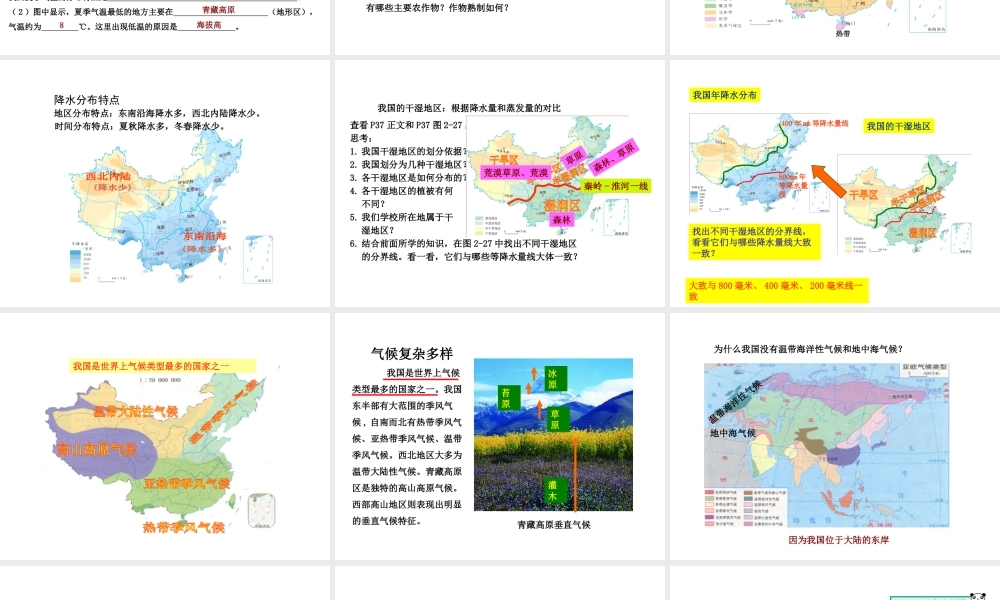
Task: Select question 5 我们学校所在地属于干湿地区
Action: pos(401,223)
